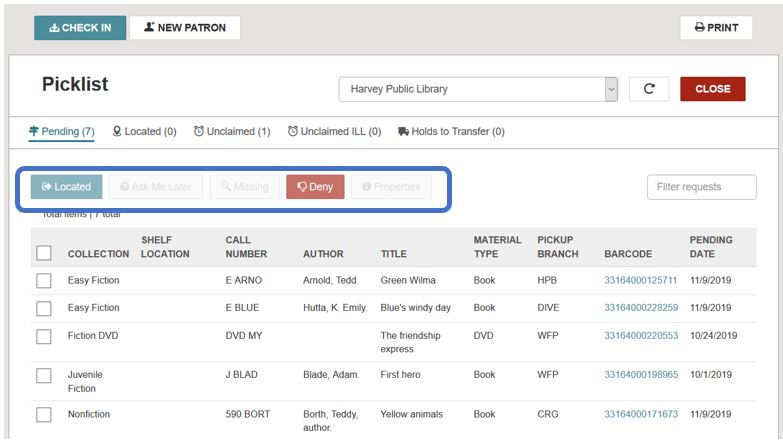
Task: View the Holds to Transfer (0) tab
Action: [451, 132]
